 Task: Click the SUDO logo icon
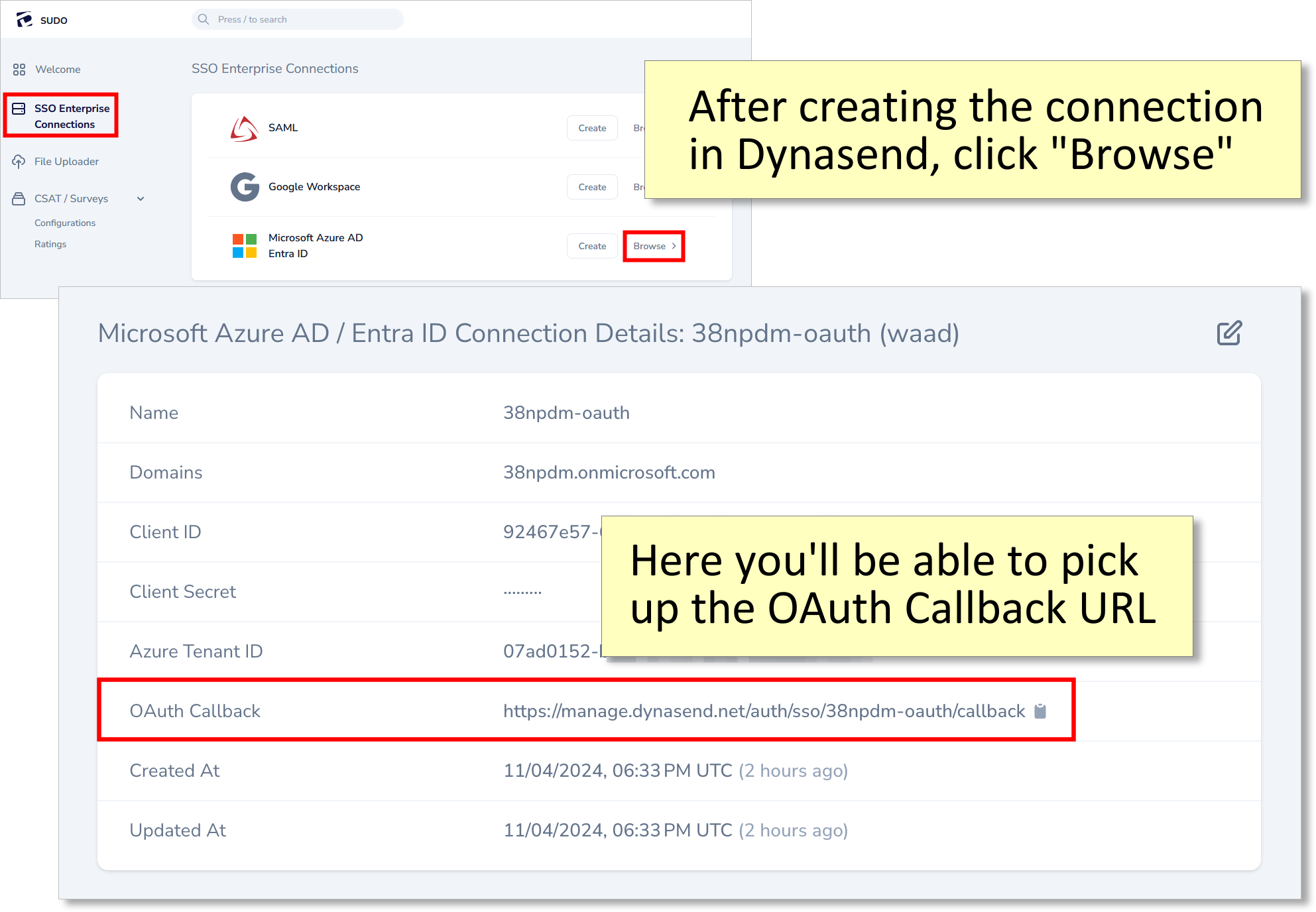tap(25, 20)
